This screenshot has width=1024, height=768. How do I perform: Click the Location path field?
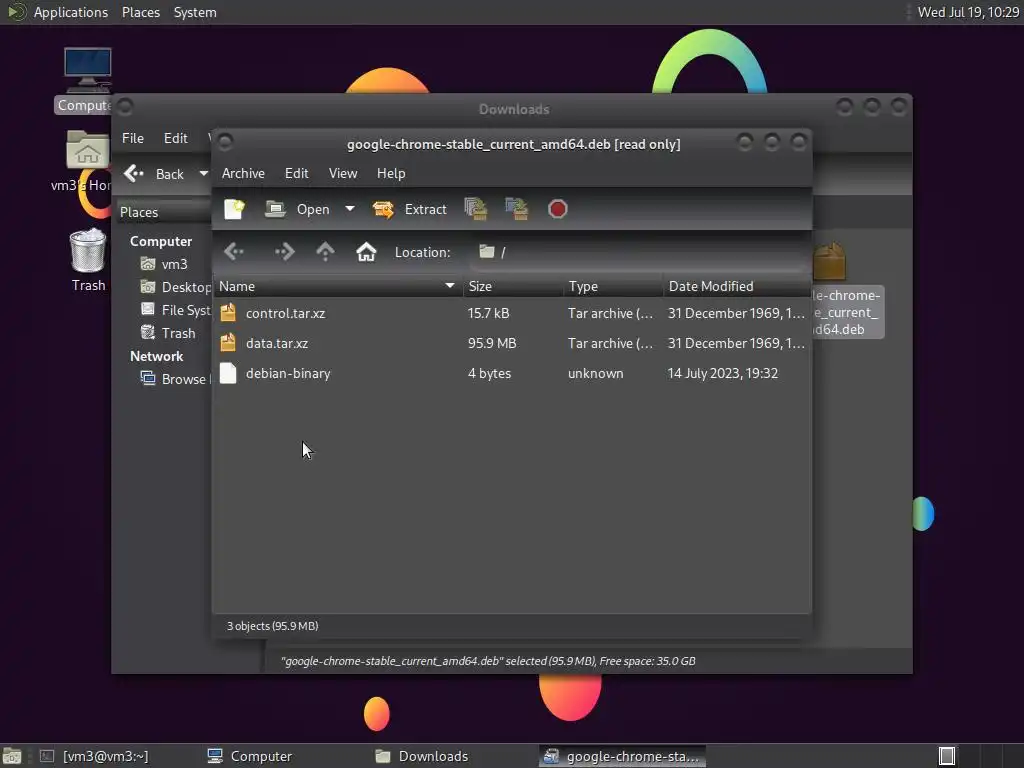[x=639, y=252]
